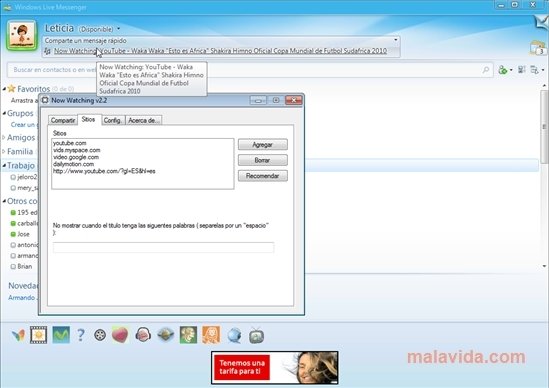Select the contact Brian
The image size is (549, 388).
(21, 266)
